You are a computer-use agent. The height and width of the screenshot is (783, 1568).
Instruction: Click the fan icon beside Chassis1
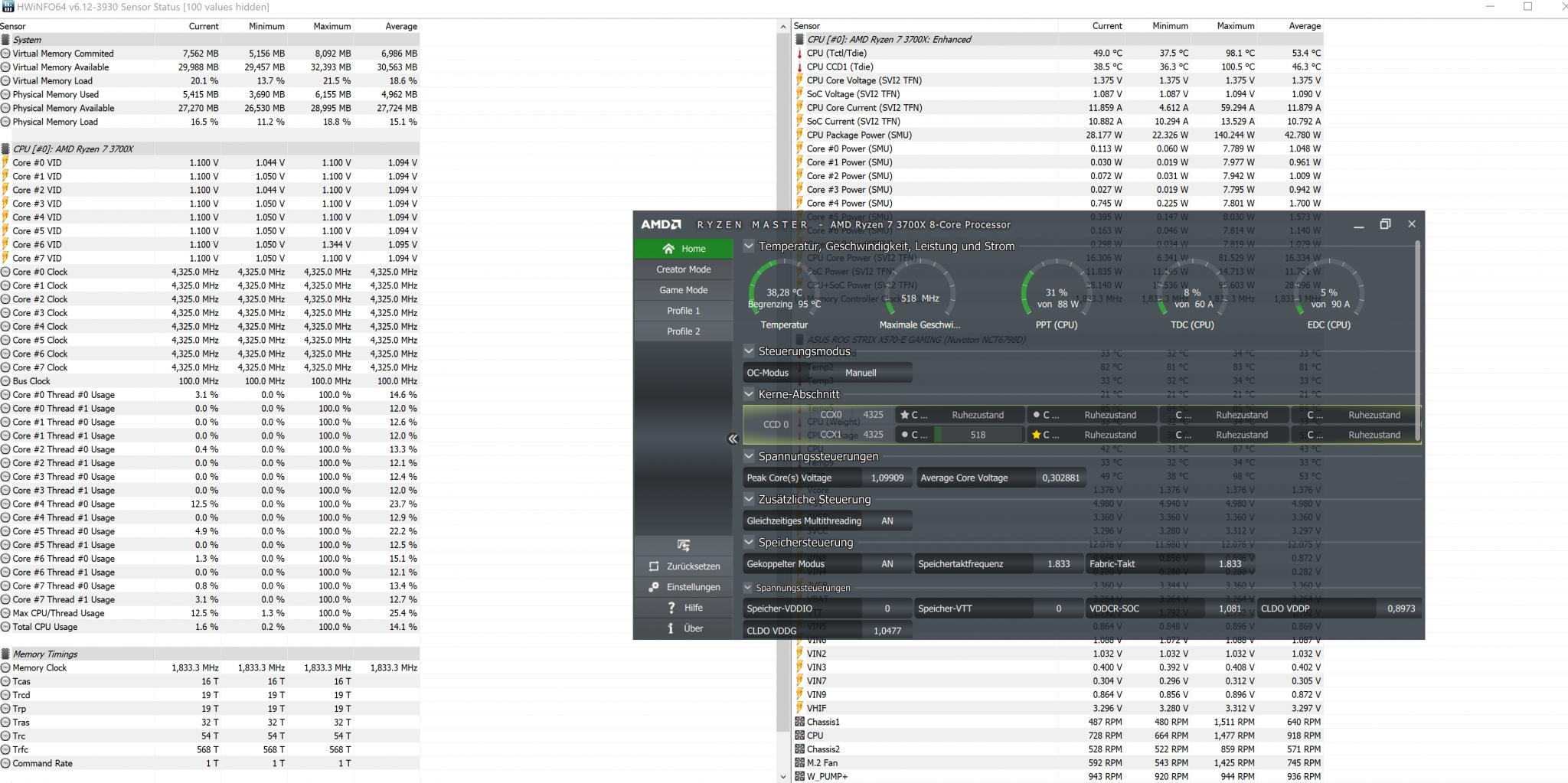click(x=799, y=722)
